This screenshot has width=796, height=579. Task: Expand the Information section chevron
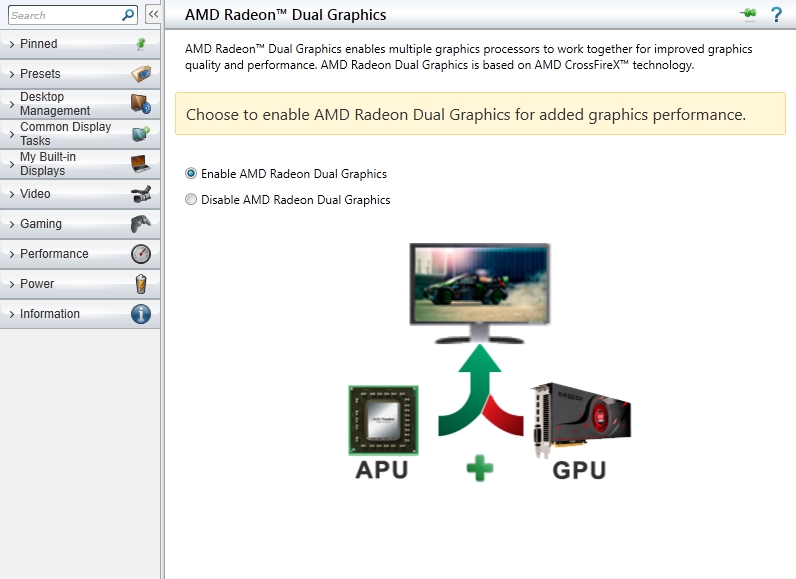pos(12,314)
